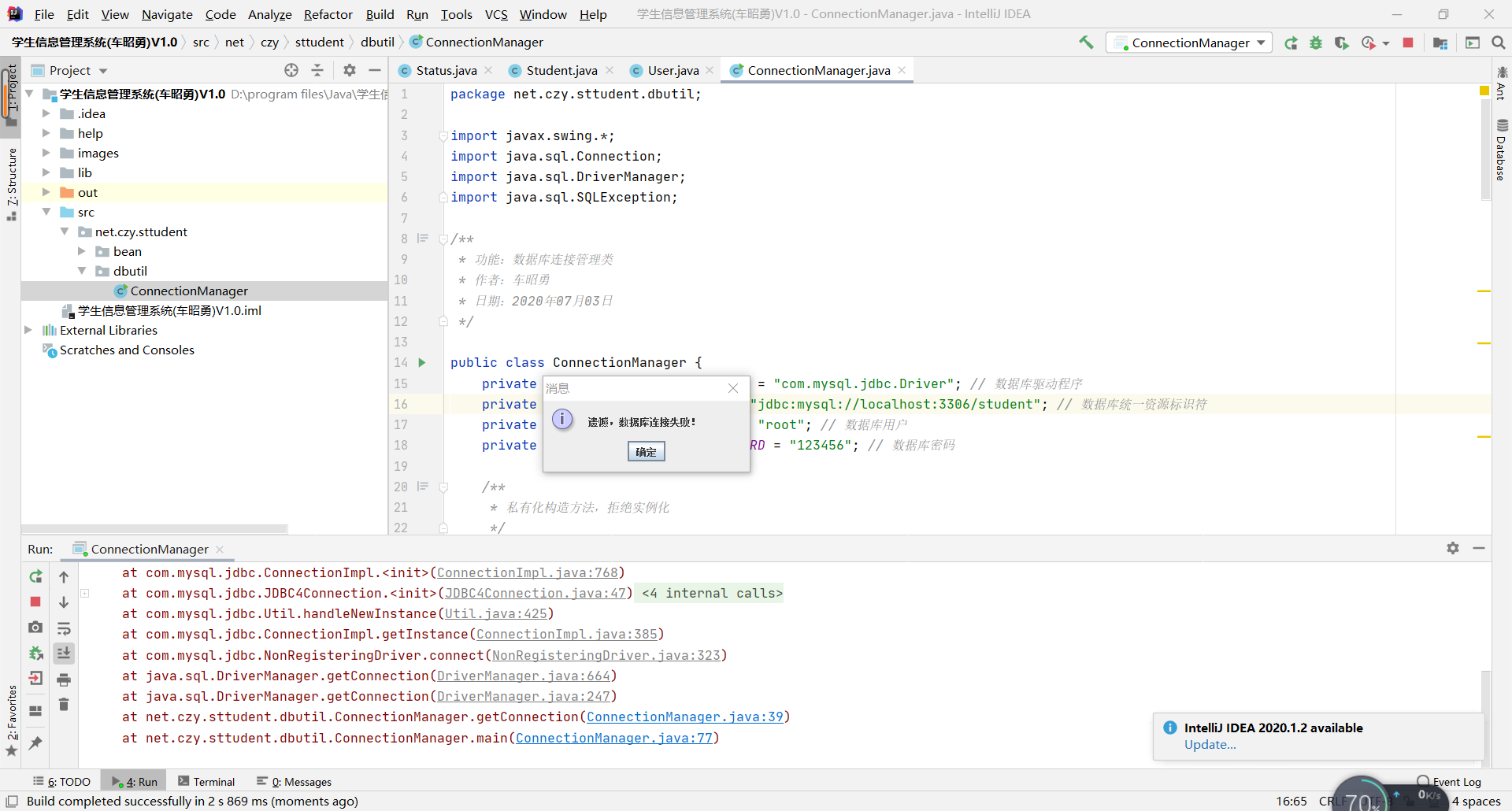Viewport: 1512px width, 811px height.
Task: Stop the process in the Run panel
Action: [35, 602]
